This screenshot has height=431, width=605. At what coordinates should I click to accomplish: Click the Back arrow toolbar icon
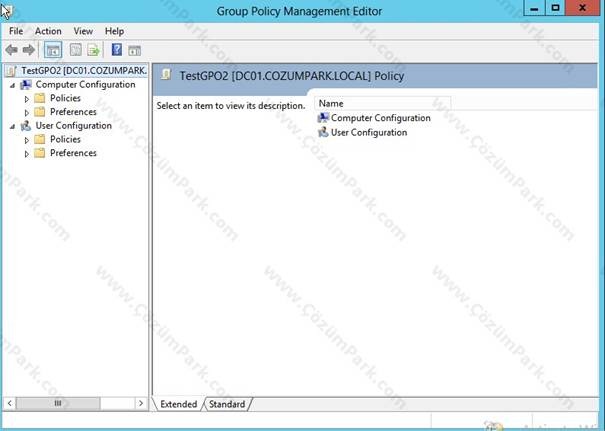pos(12,50)
